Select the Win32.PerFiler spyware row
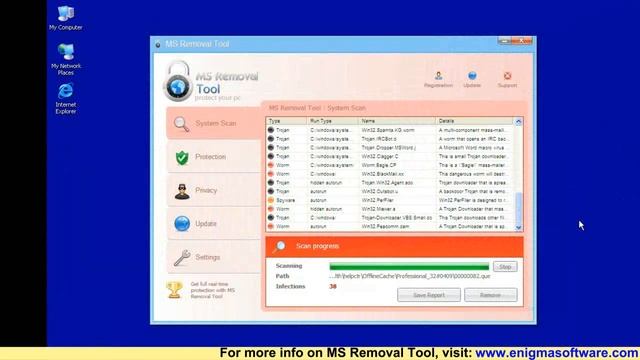This screenshot has width=640, height=360. 390,200
